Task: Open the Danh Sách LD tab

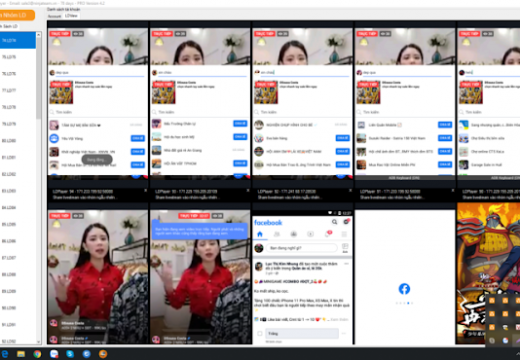Action: 9,26
